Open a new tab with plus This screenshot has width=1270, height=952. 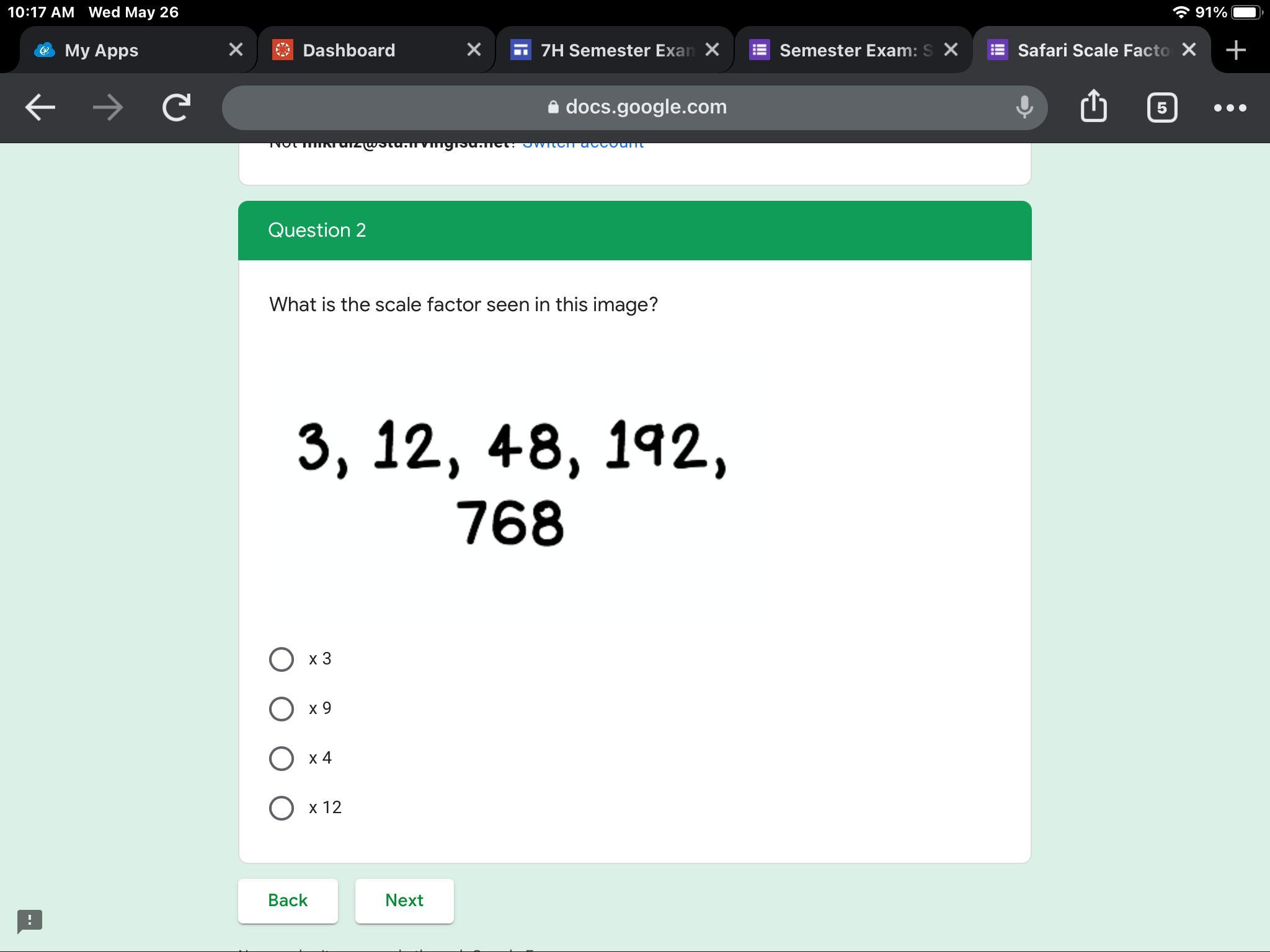click(x=1236, y=50)
